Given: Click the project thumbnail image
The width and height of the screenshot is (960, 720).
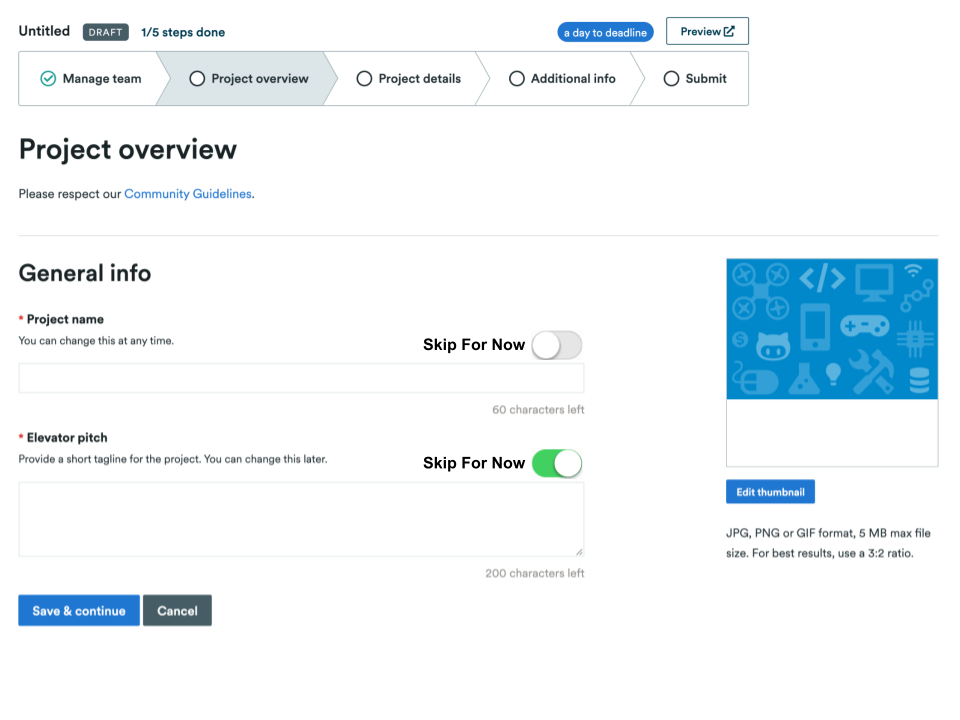Looking at the screenshot, I should pyautogui.click(x=832, y=329).
